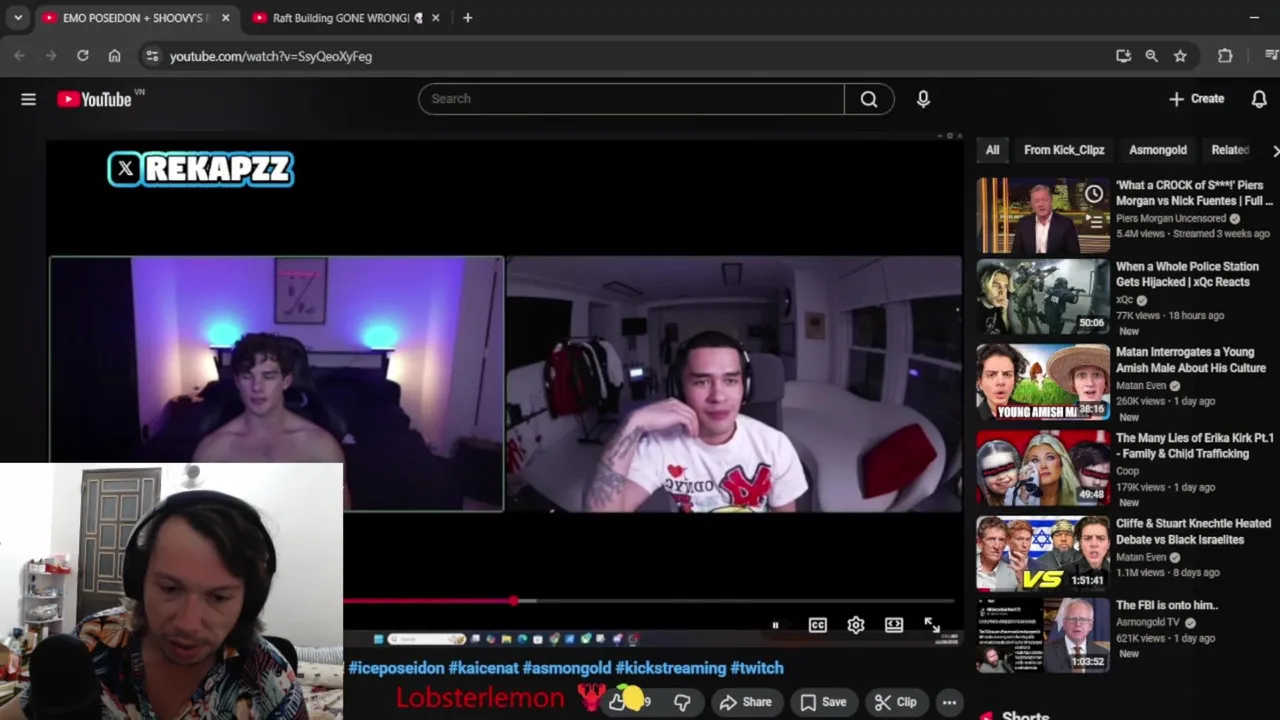Screen dimensions: 1280x720
Task: Open the #kaicenat hashtag link
Action: (483, 668)
